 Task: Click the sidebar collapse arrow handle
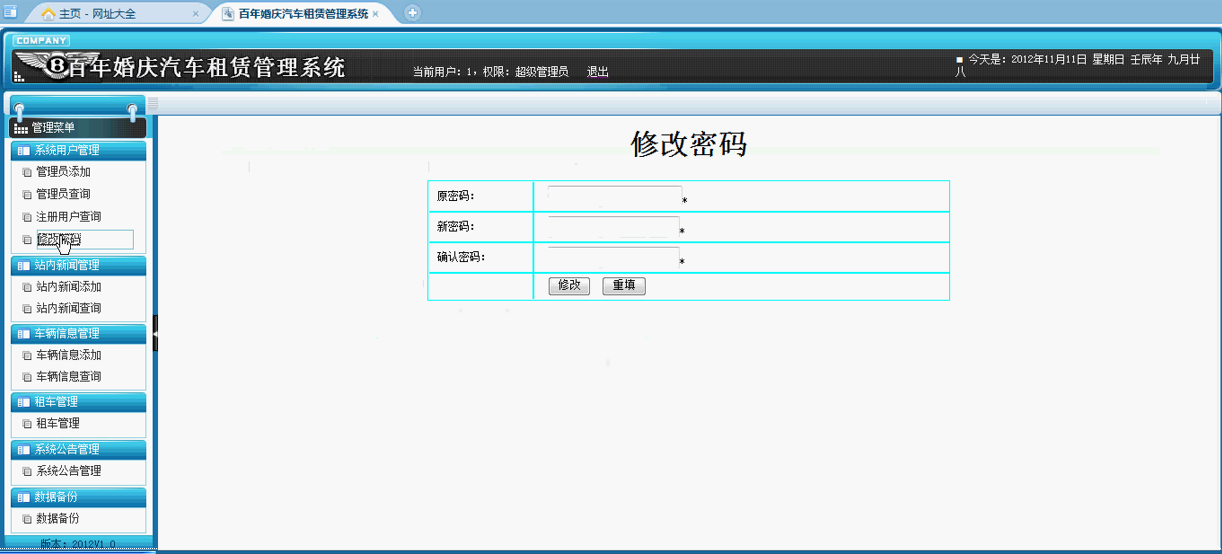tap(155, 333)
